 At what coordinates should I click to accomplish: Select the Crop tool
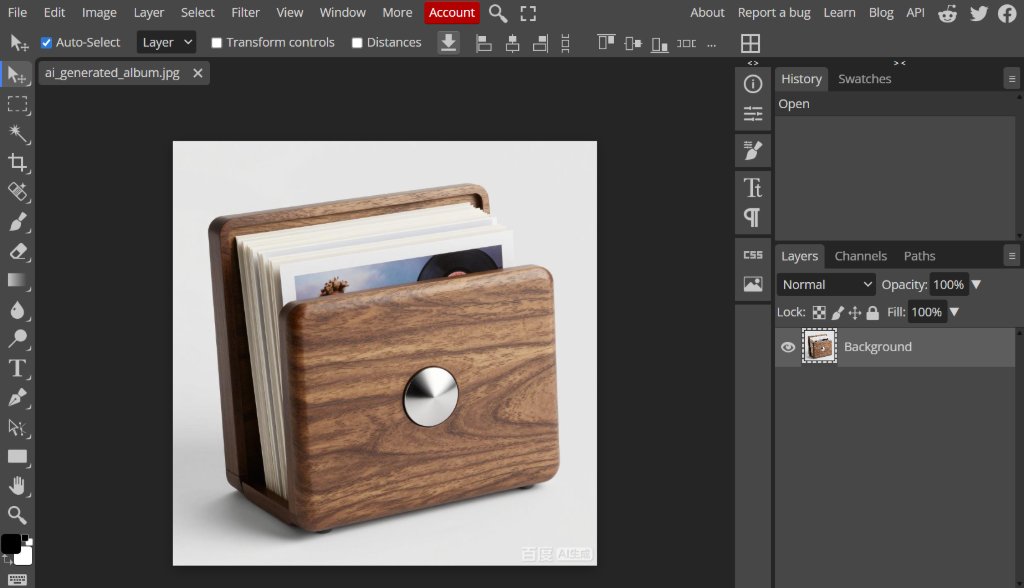(x=17, y=163)
